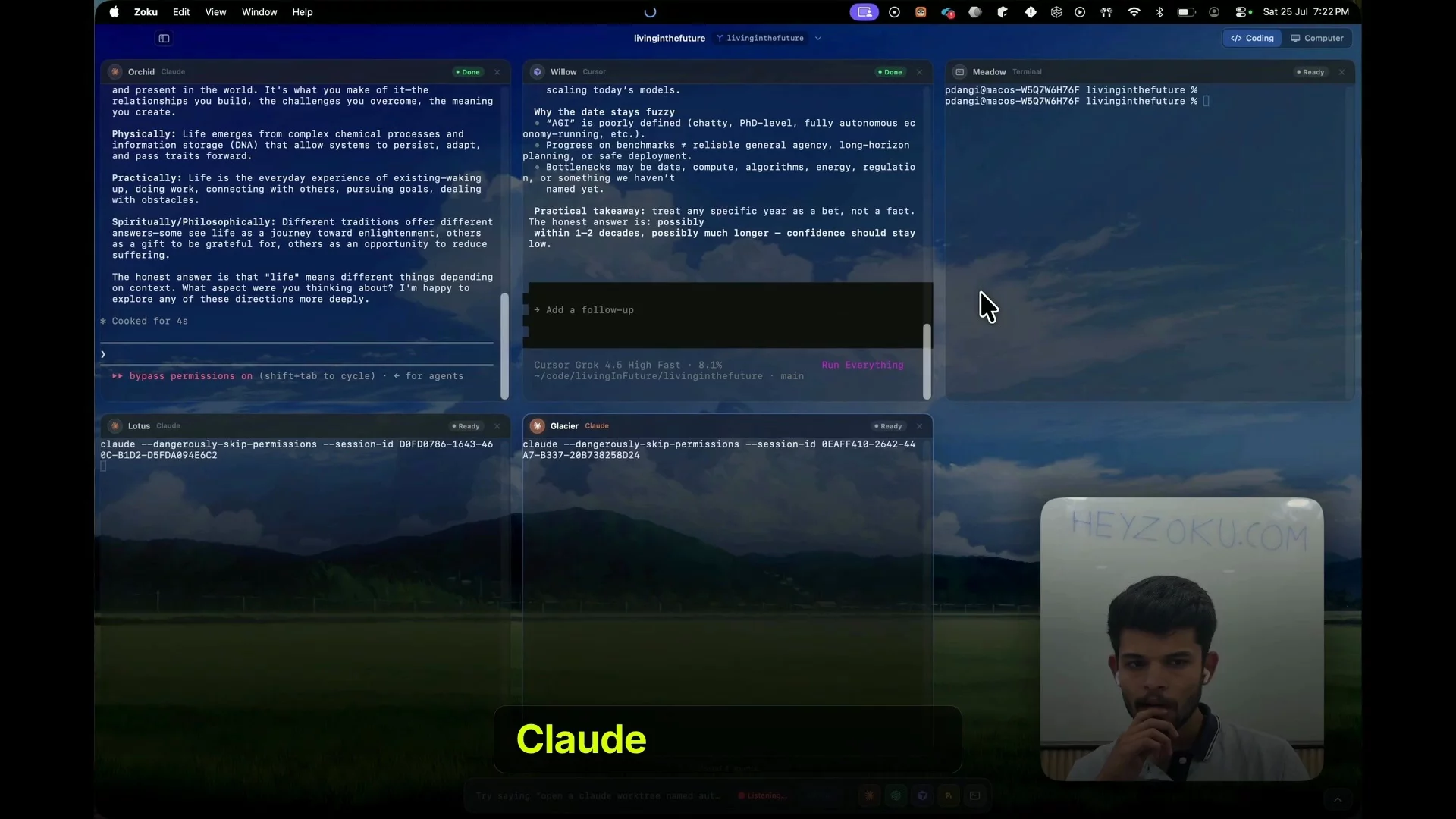Viewport: 1456px width, 819px height.
Task: Click the ChatGPT agent icon in bottom bar
Action: (896, 795)
